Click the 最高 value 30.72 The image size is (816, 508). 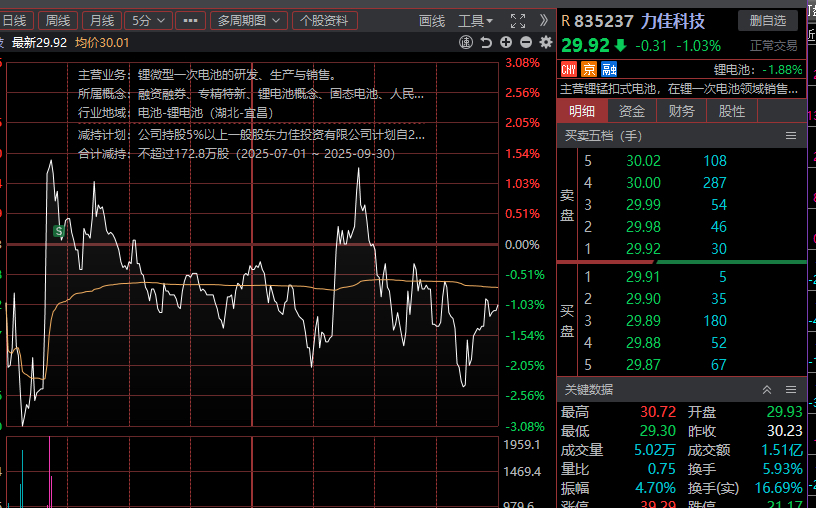coord(658,412)
